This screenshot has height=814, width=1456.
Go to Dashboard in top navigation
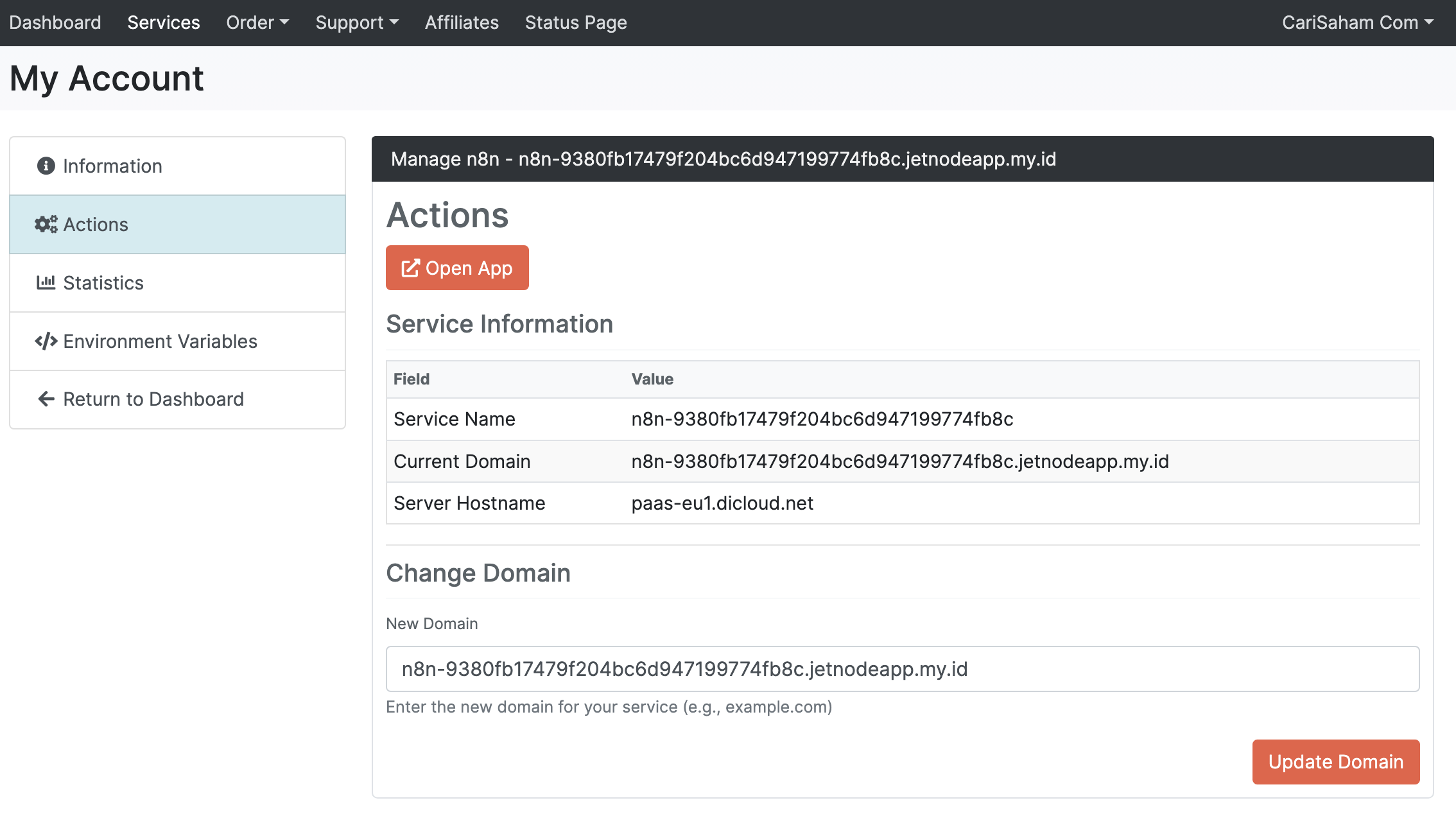click(x=55, y=22)
